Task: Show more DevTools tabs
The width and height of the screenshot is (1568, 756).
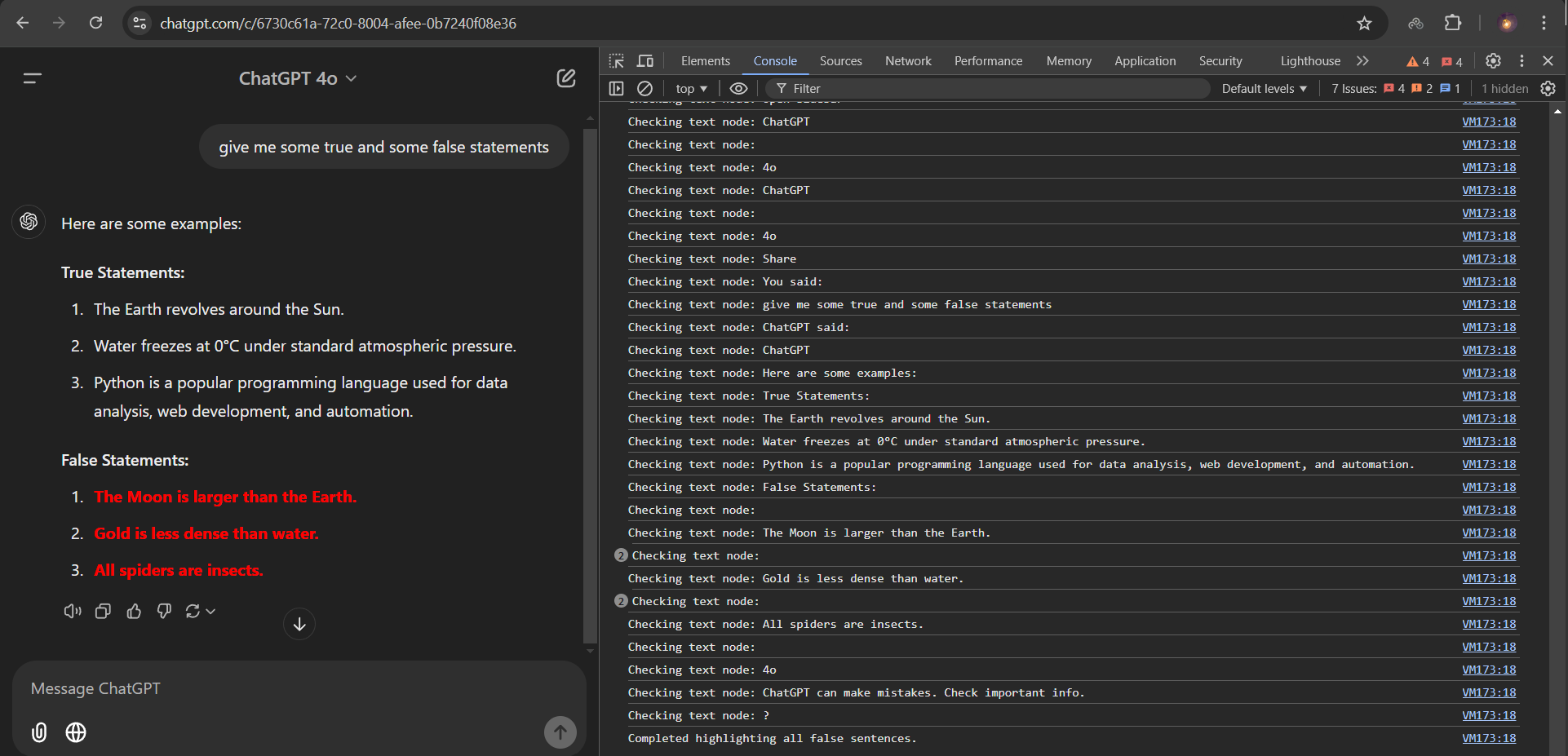Action: click(x=1362, y=61)
